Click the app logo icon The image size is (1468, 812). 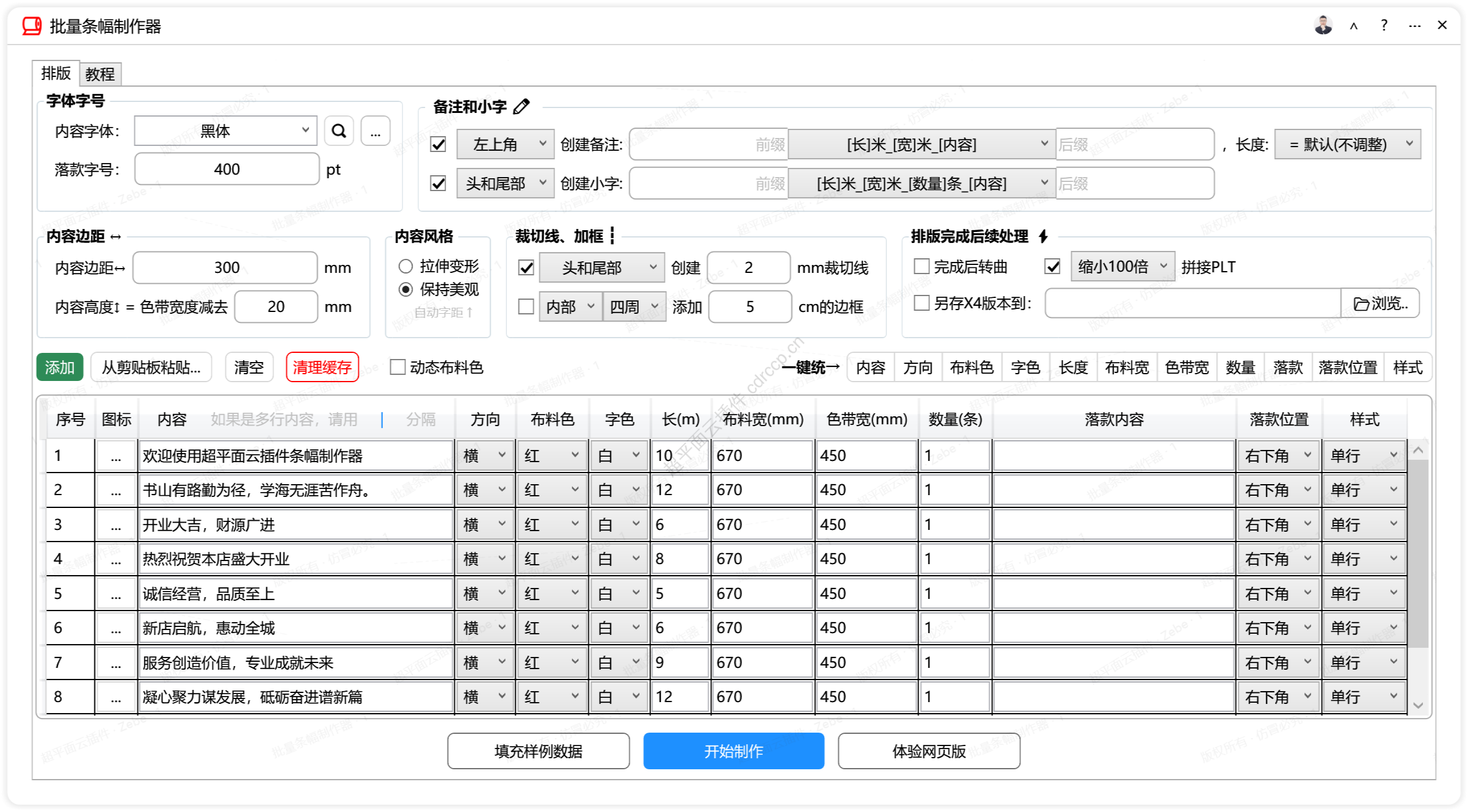tap(32, 26)
